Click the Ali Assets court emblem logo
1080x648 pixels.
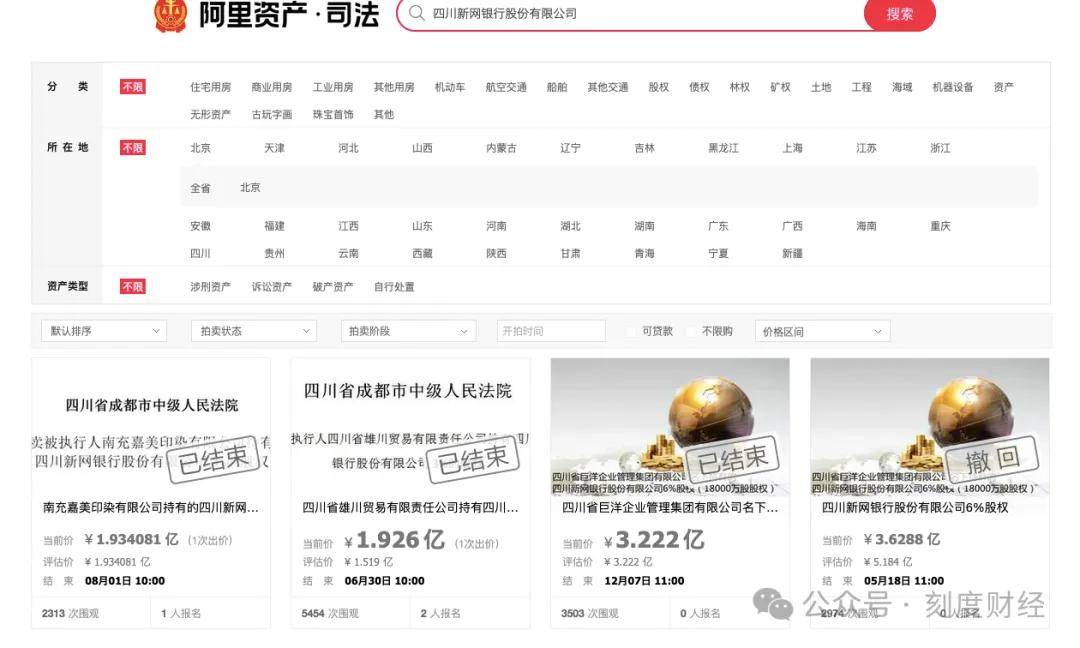pyautogui.click(x=170, y=15)
